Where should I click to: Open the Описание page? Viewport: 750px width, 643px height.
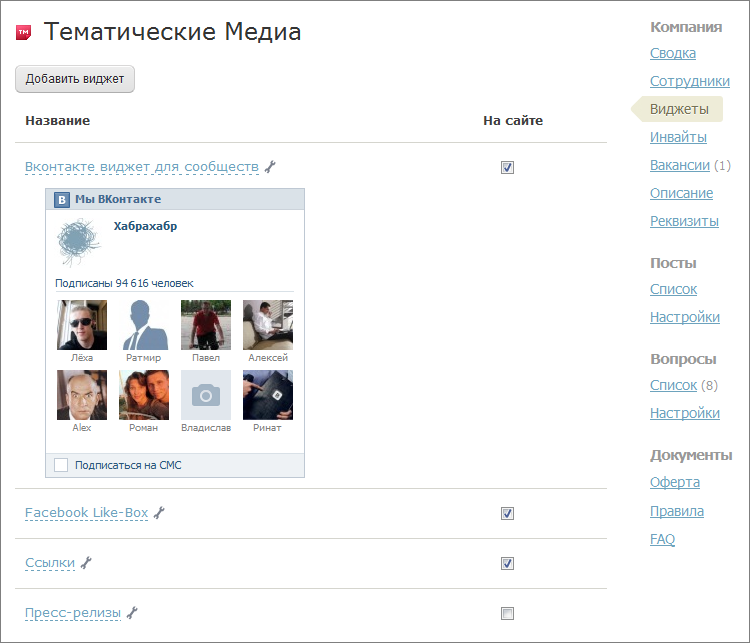coord(681,193)
